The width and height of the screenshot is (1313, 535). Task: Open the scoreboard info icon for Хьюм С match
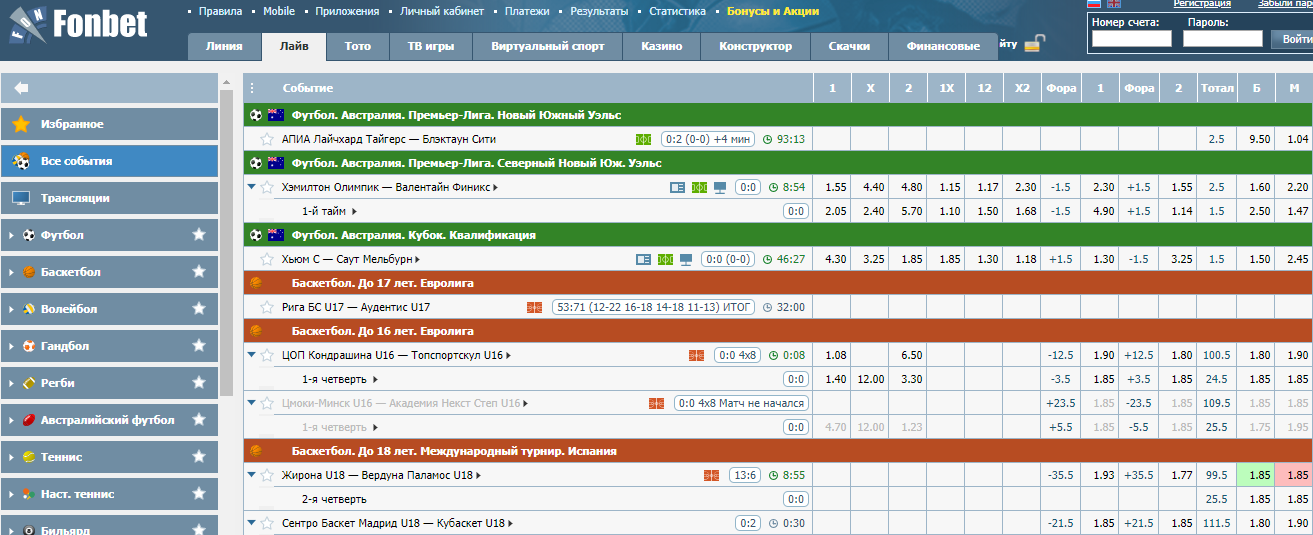643,259
